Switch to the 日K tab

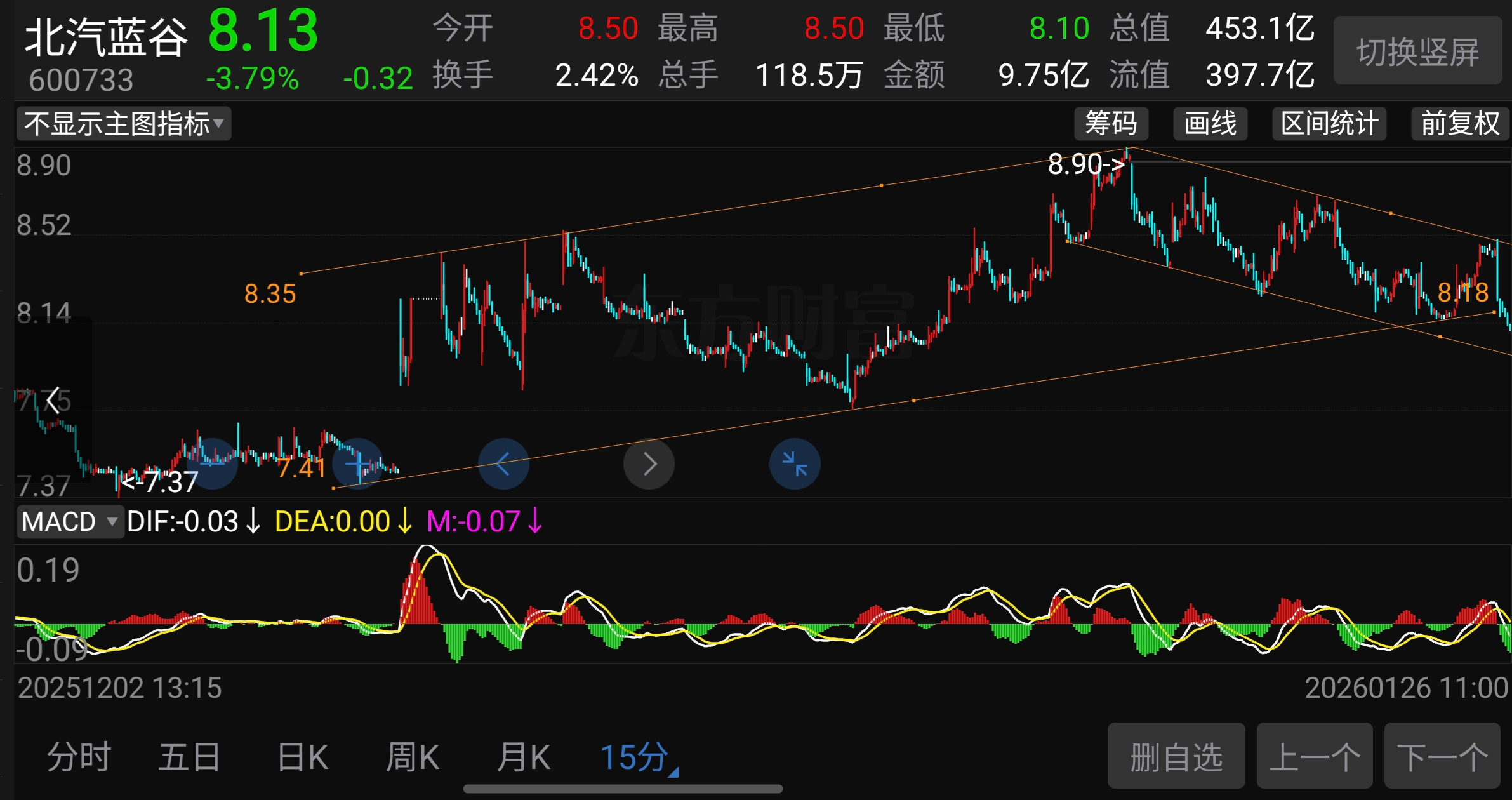(x=303, y=757)
